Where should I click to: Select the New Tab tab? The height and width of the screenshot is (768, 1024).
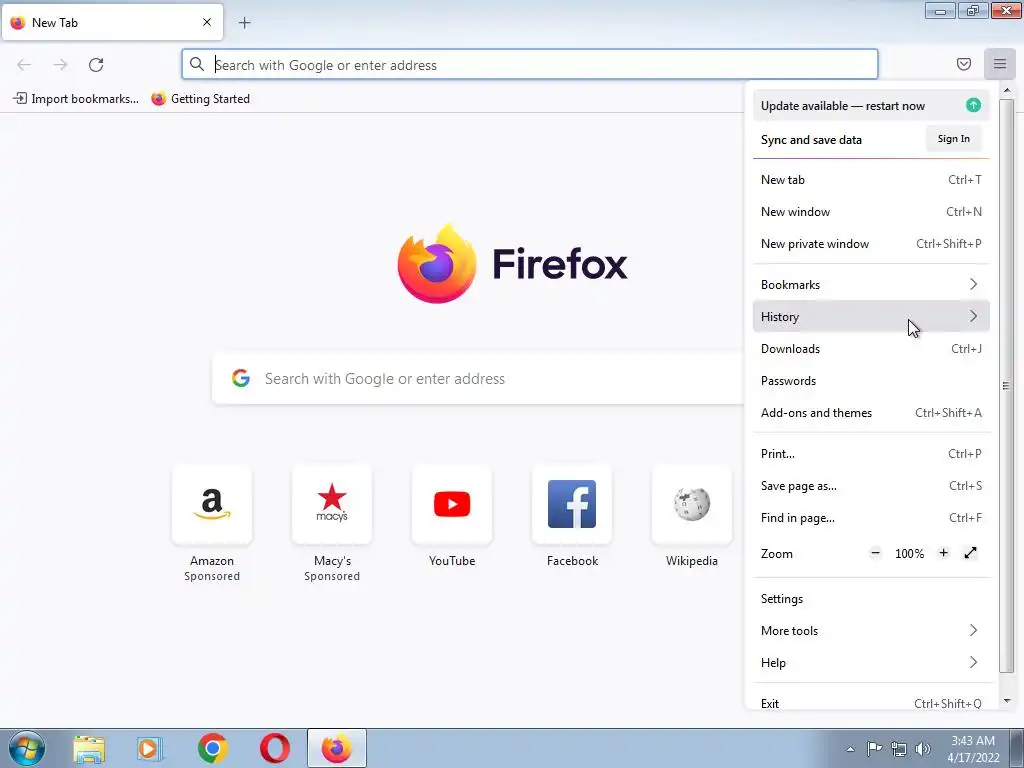pos(112,22)
